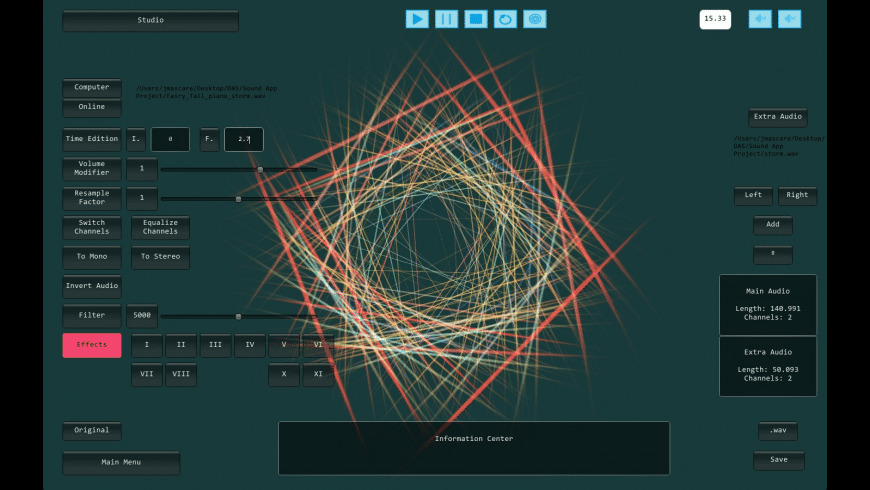Select effect VI
Viewport: 870px width, 490px height.
[x=318, y=345]
